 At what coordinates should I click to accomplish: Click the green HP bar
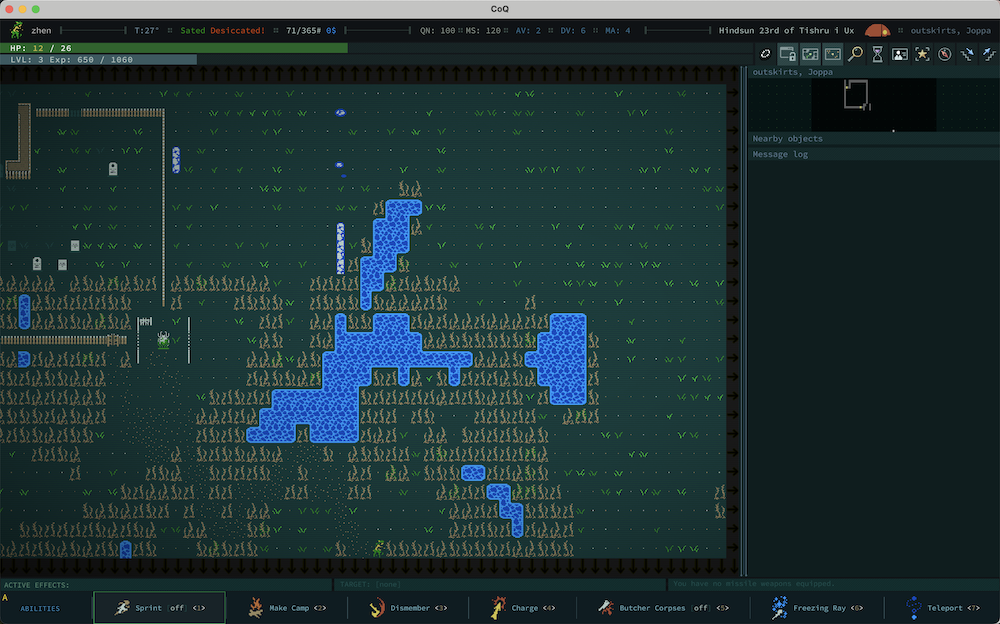click(x=173, y=48)
